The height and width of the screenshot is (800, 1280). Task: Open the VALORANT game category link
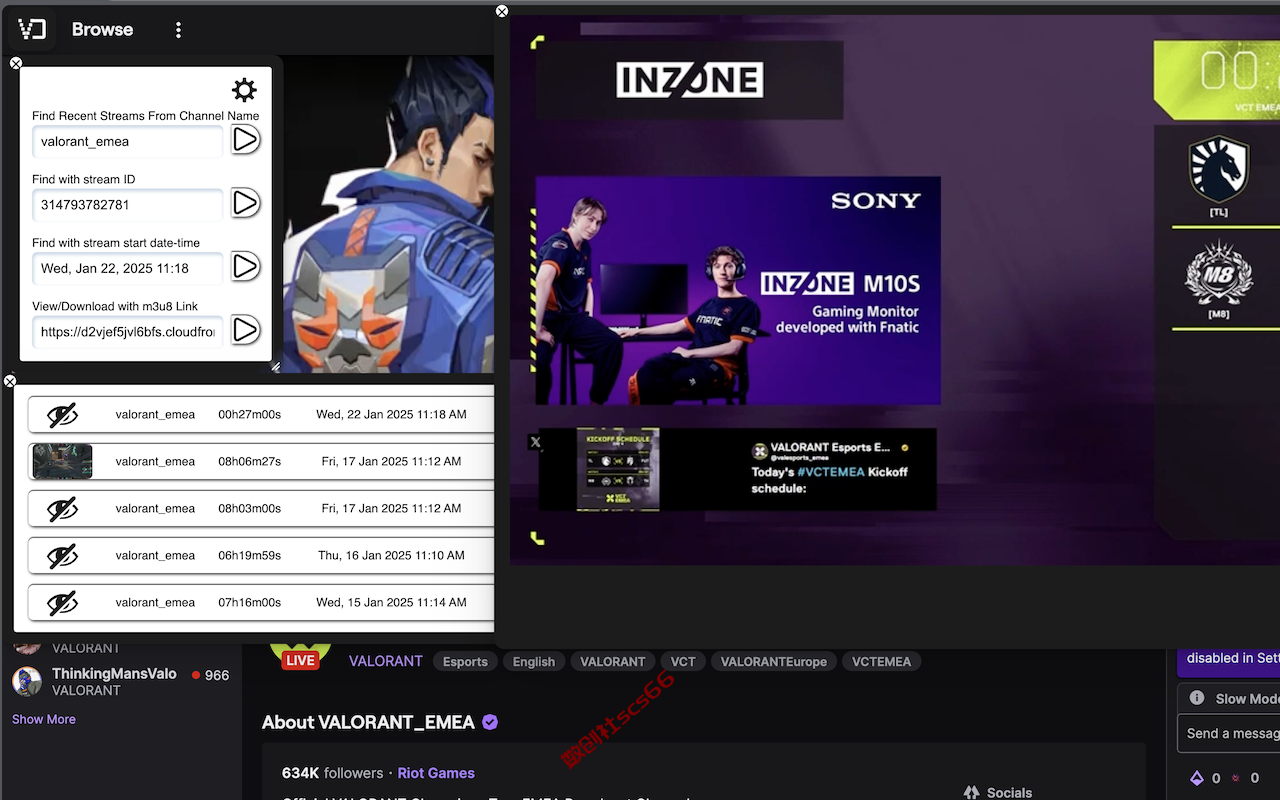pyautogui.click(x=385, y=661)
